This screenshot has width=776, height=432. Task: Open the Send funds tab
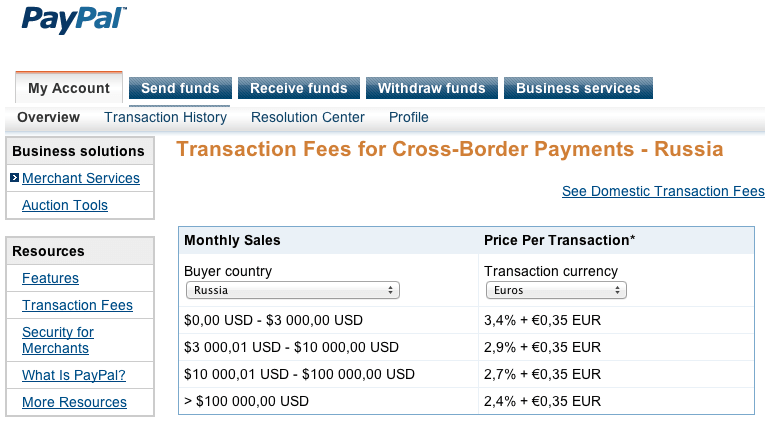point(180,88)
